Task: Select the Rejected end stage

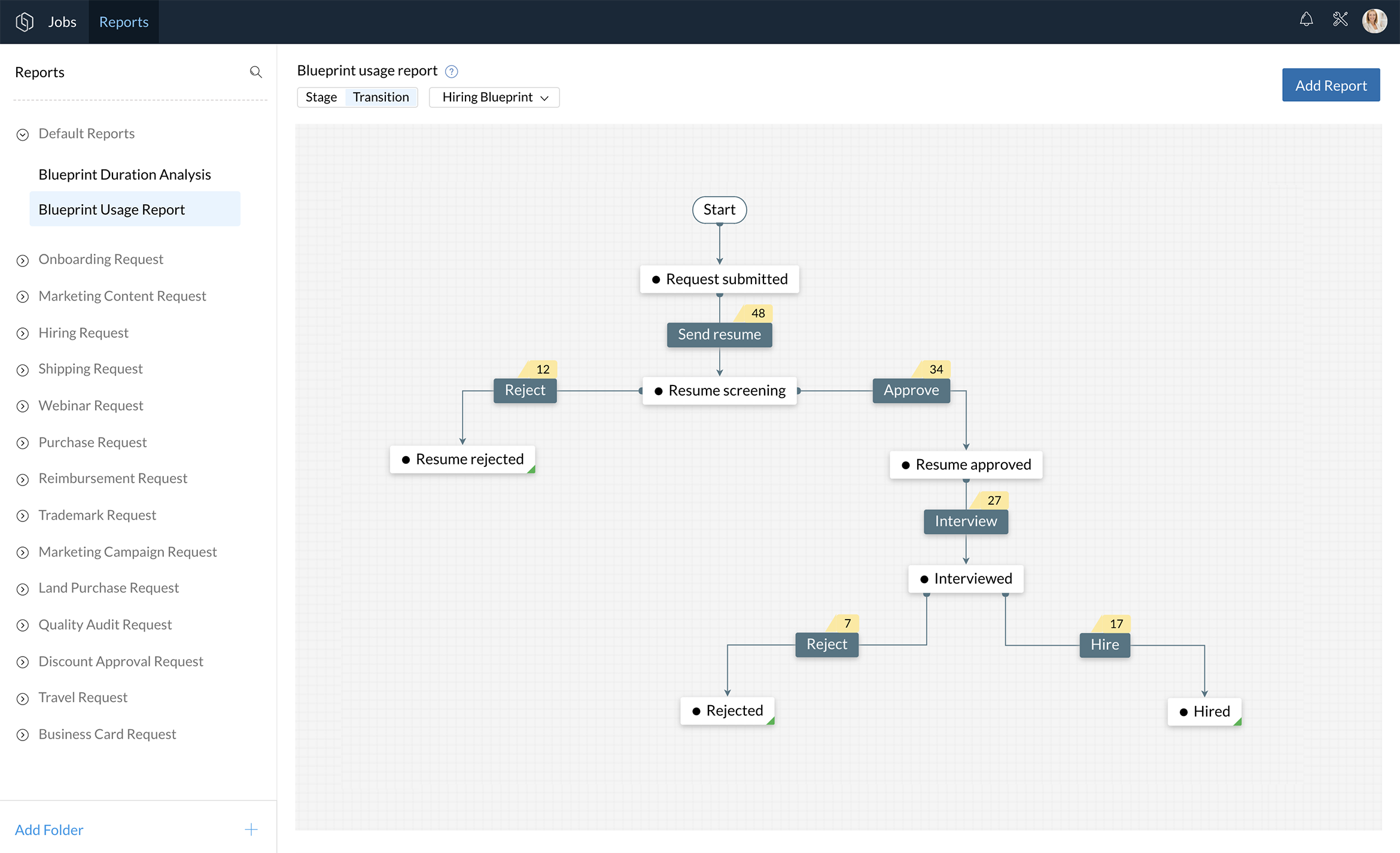Action: (x=728, y=711)
